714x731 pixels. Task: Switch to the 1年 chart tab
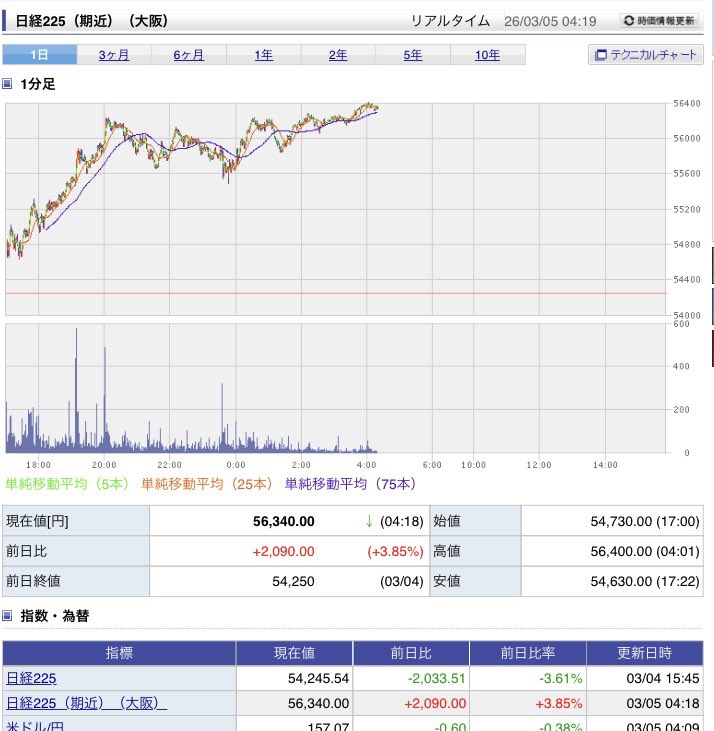(263, 55)
